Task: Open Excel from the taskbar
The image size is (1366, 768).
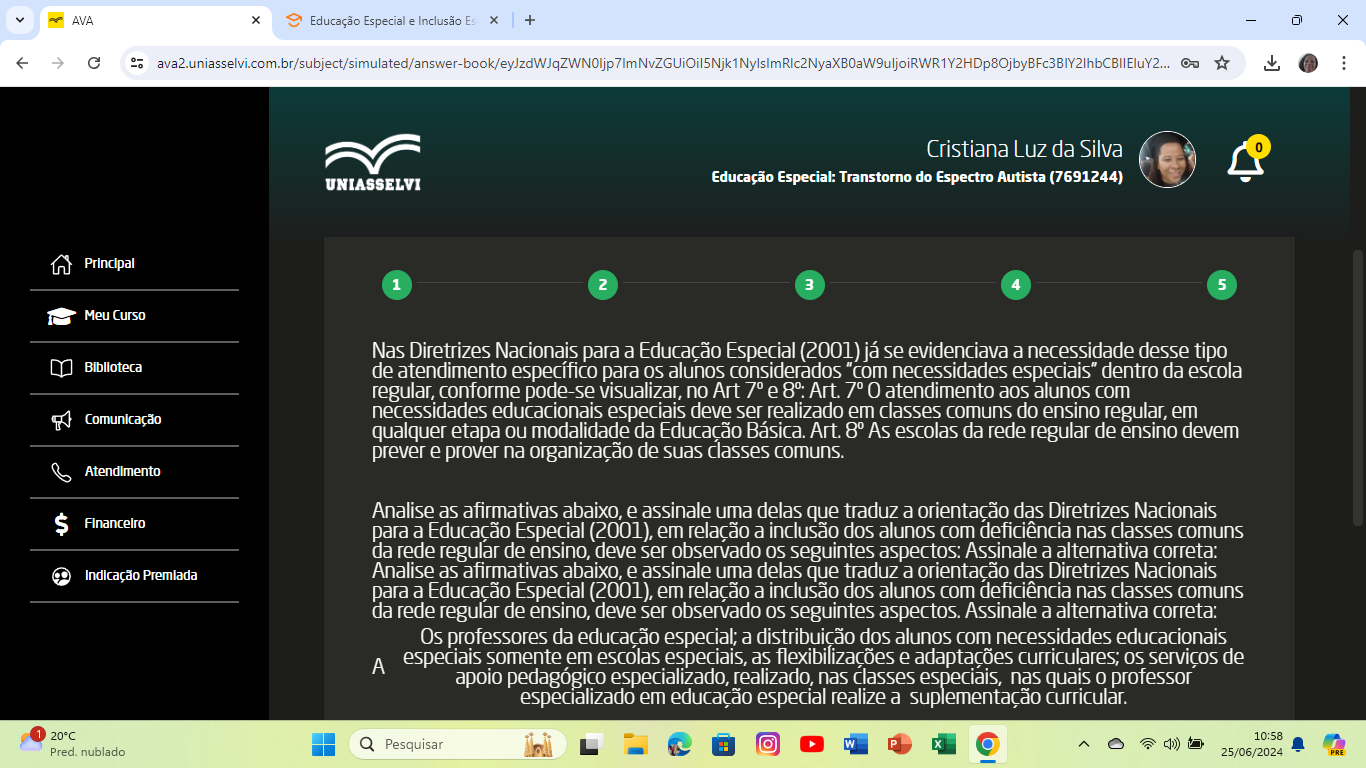Action: point(942,744)
